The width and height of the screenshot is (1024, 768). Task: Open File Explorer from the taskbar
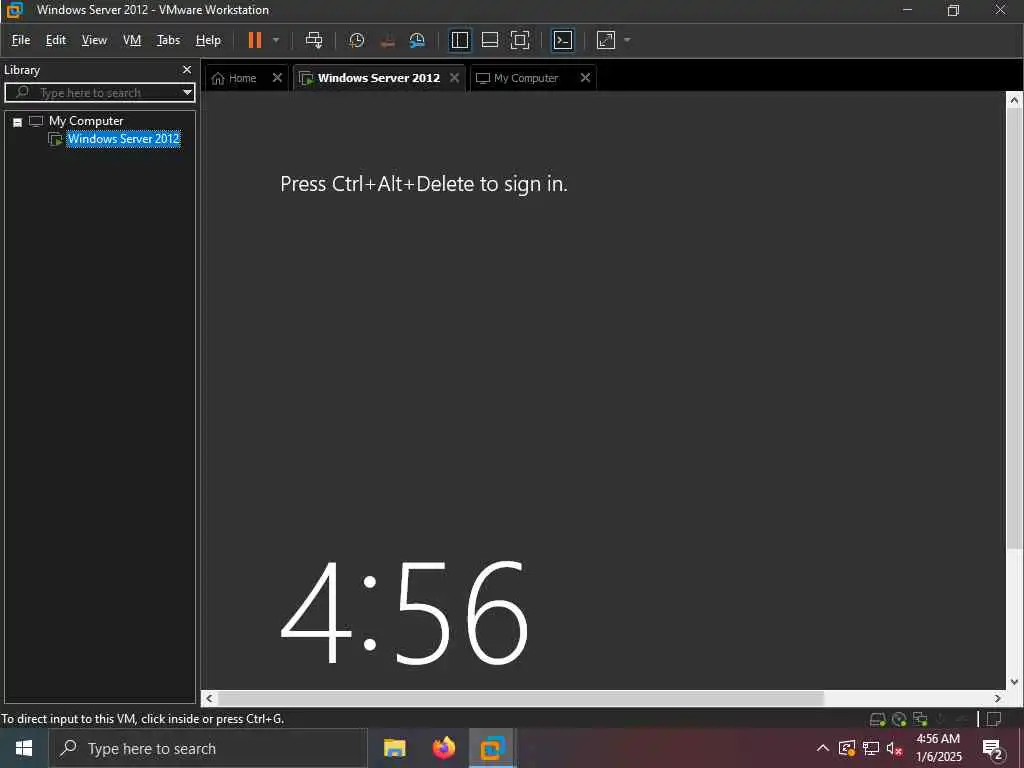(394, 748)
